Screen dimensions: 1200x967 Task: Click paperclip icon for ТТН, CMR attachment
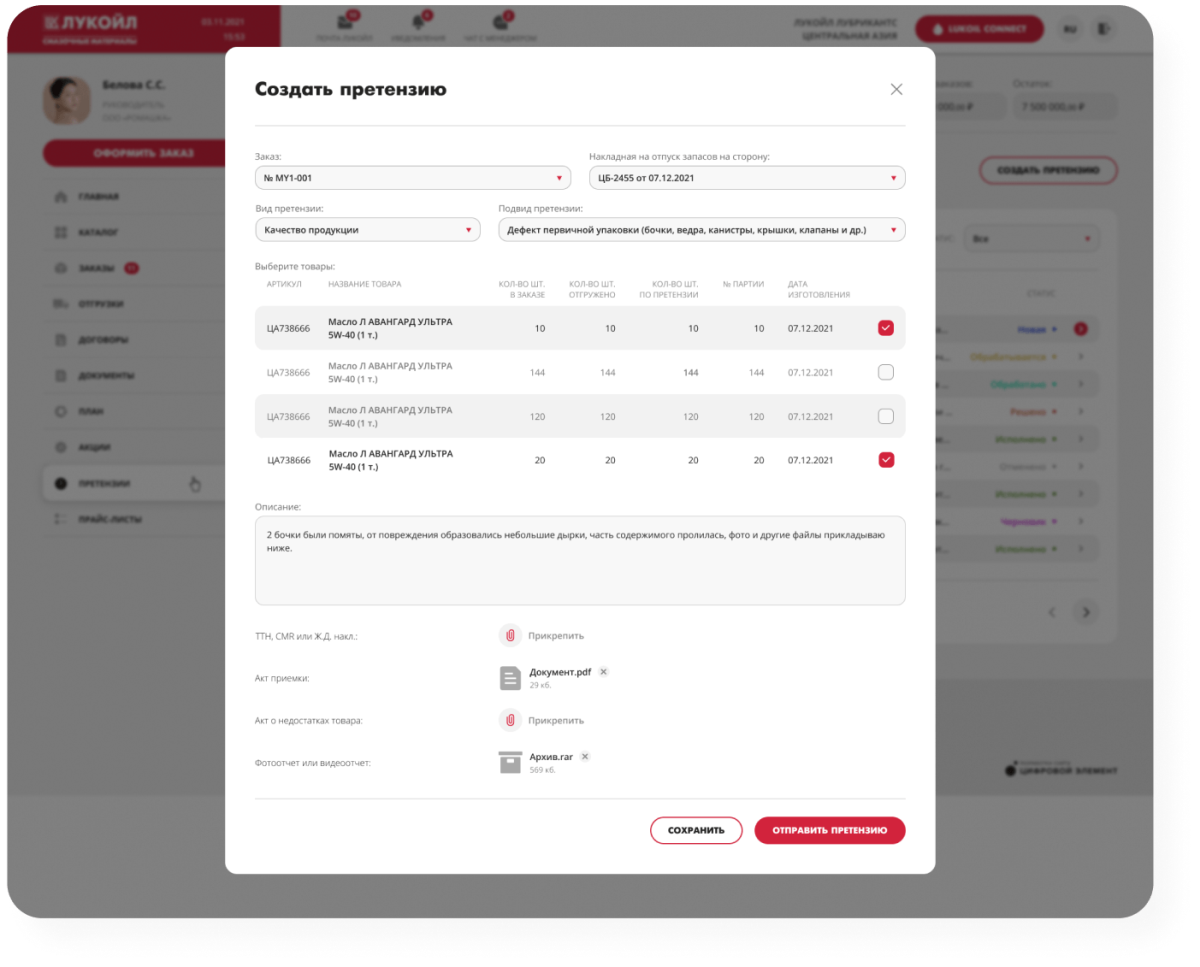tap(510, 635)
